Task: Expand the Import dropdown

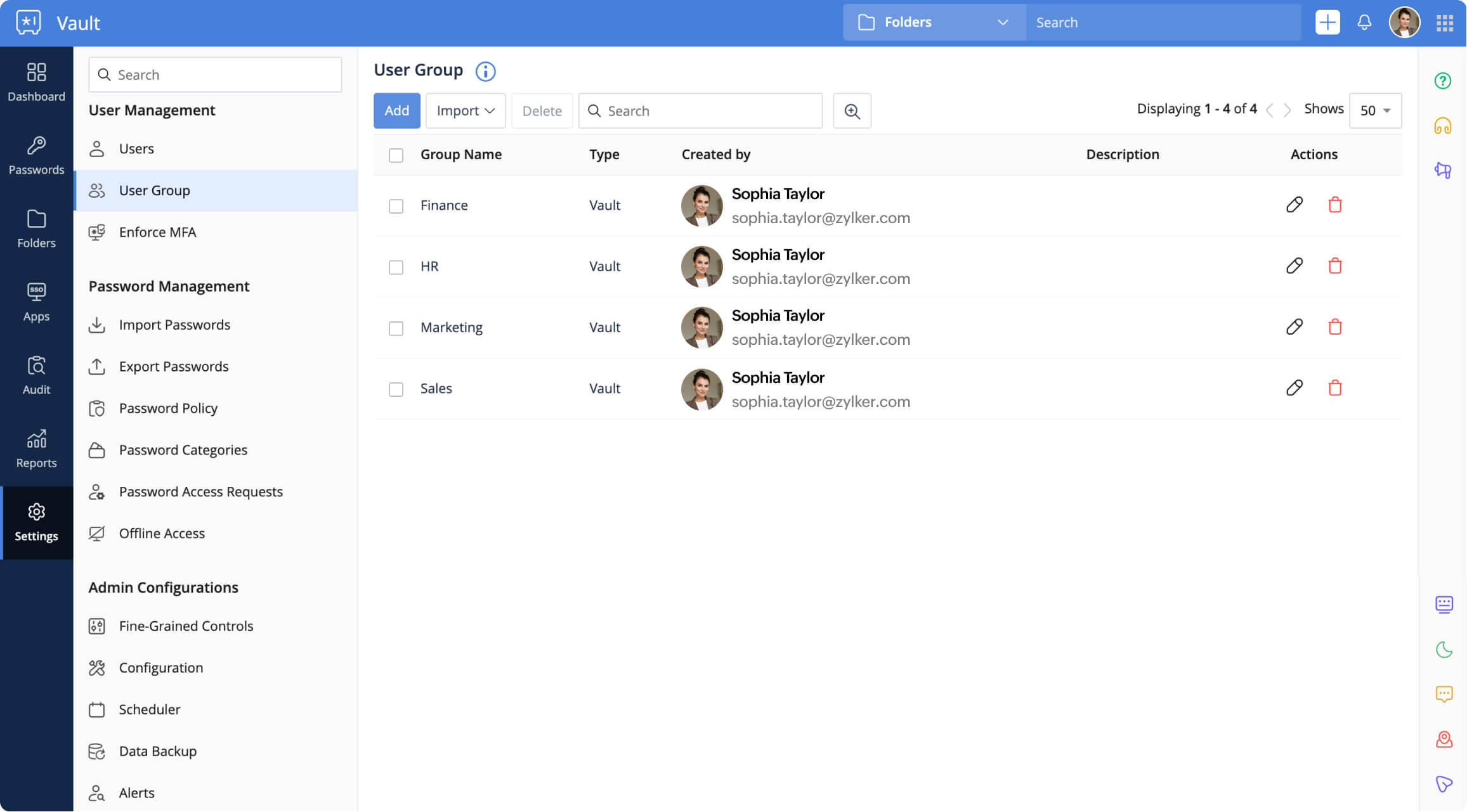Action: (x=465, y=111)
